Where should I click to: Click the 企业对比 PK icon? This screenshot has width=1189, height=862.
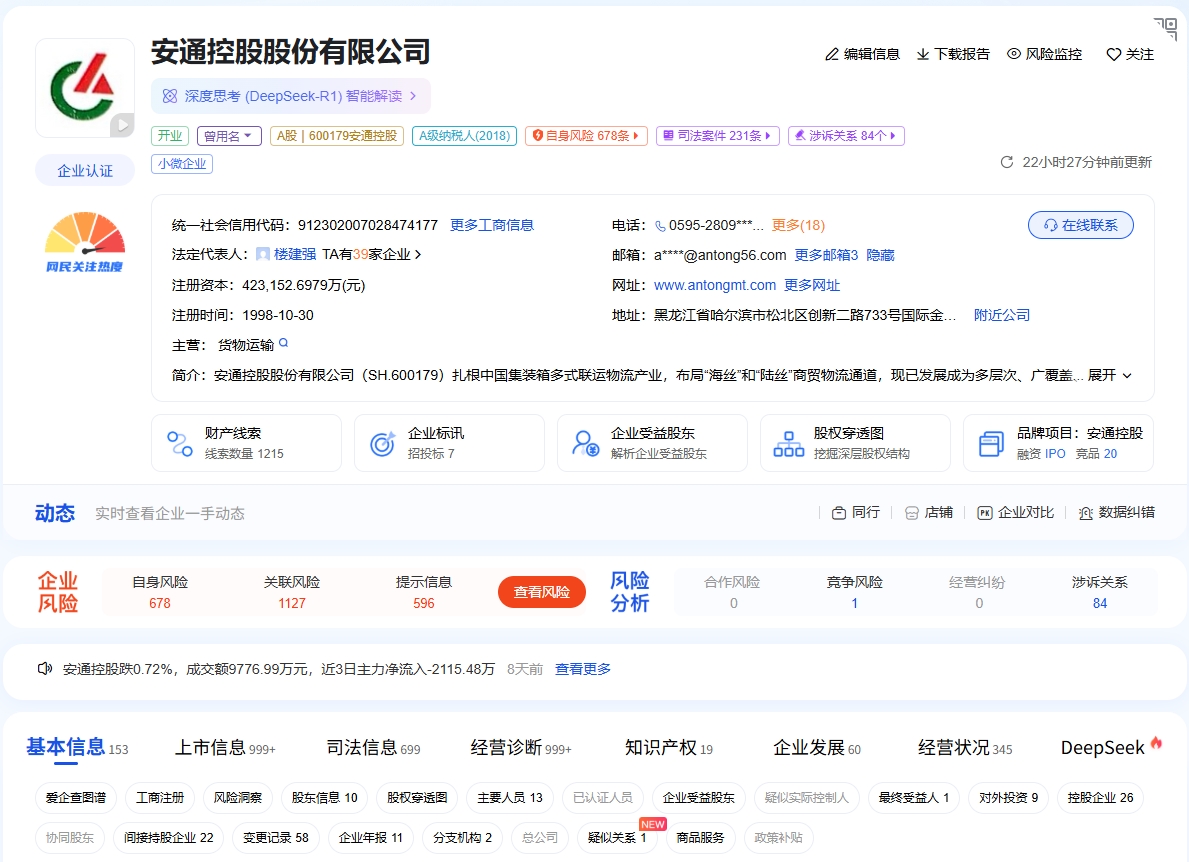(984, 513)
